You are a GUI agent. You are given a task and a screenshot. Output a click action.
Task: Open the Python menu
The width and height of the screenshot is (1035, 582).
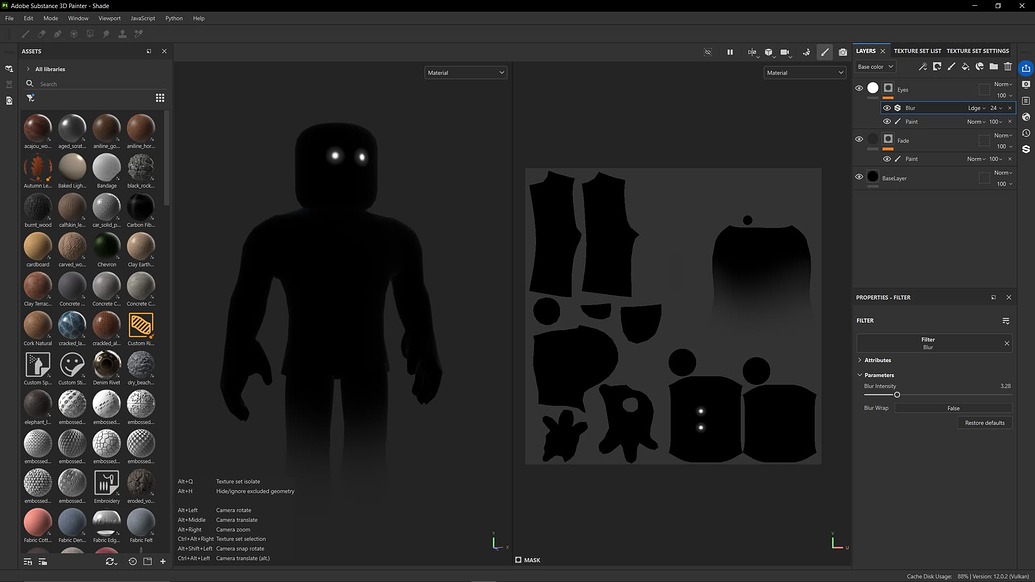[x=174, y=18]
